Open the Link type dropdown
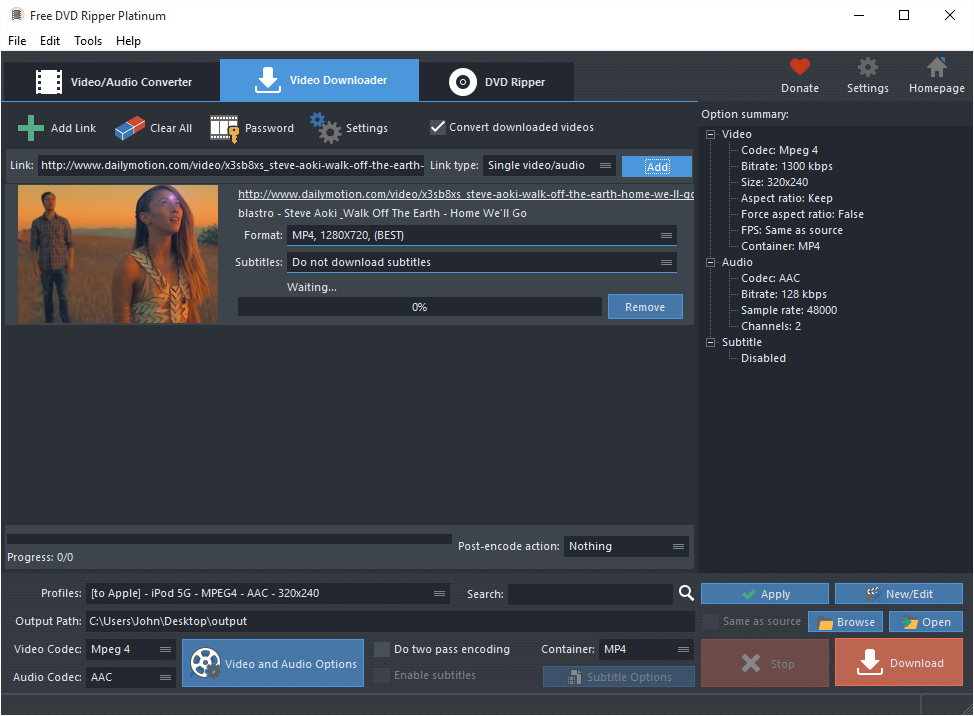The image size is (974, 716). click(549, 166)
